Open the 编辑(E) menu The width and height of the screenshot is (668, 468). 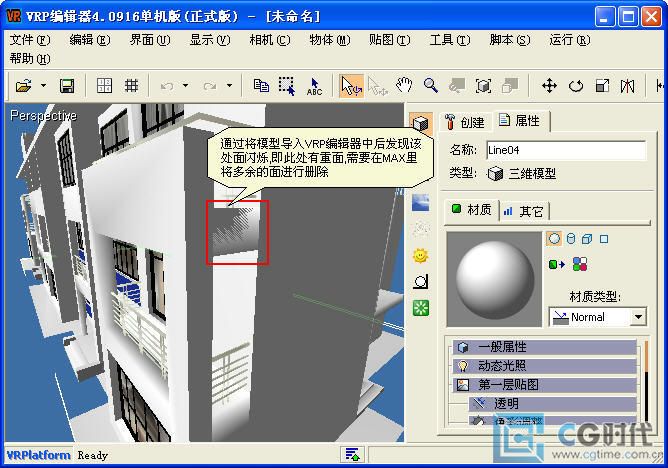(90, 40)
